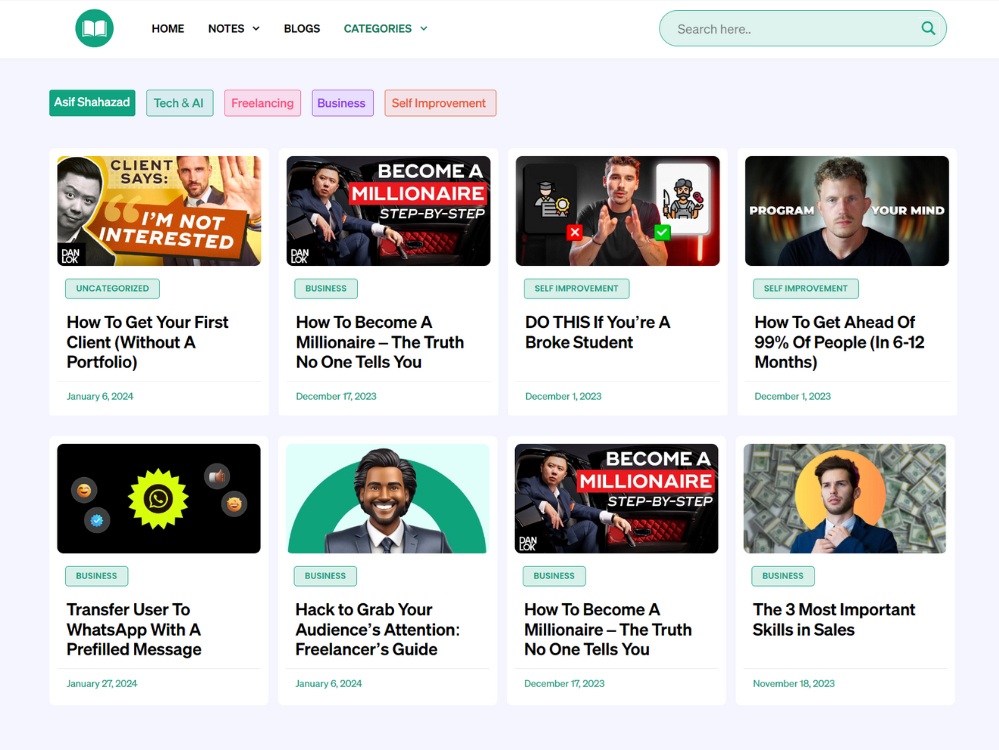999x750 pixels.
Task: Click the Program Your Mind thumbnail
Action: point(847,211)
